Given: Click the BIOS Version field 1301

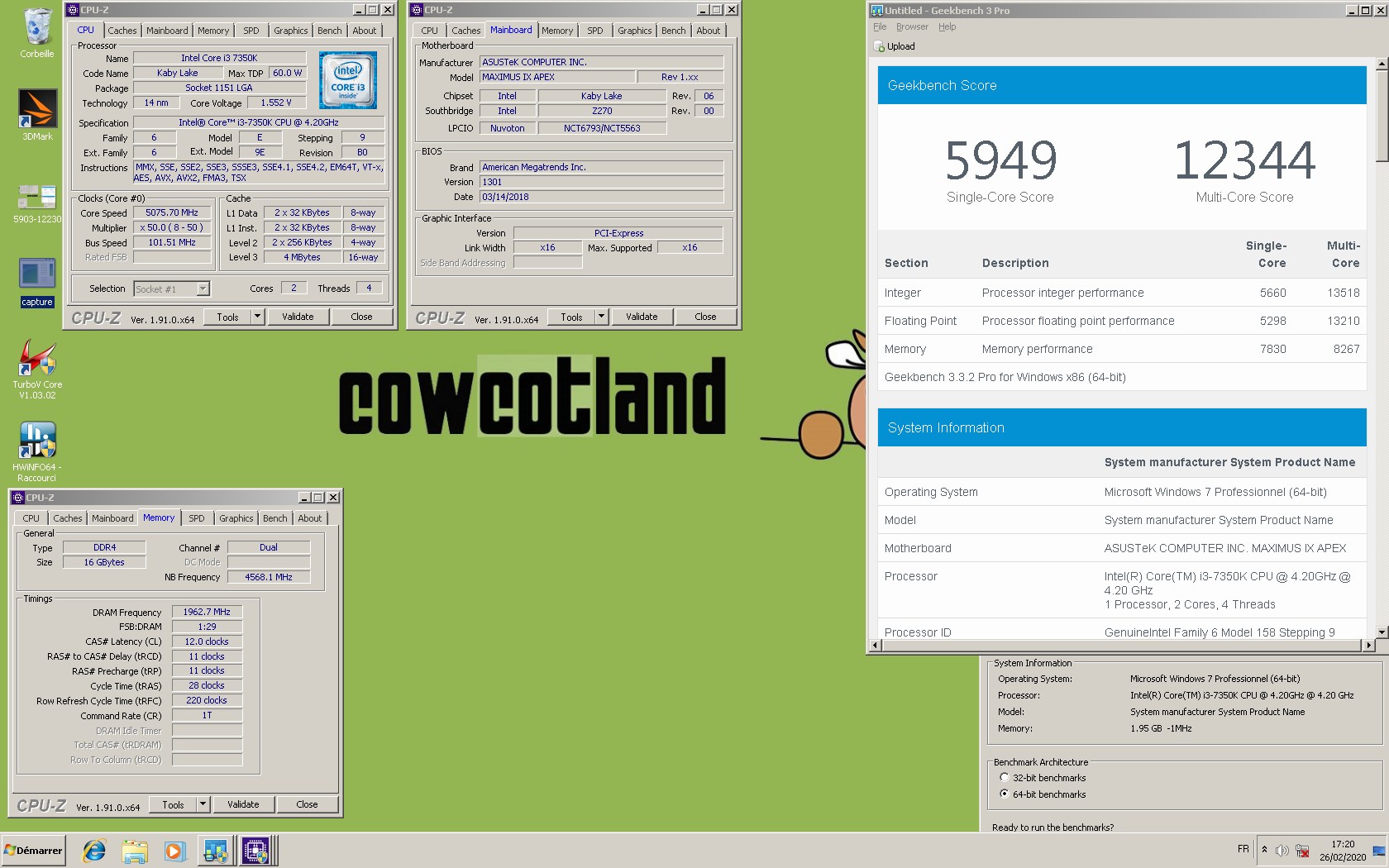Looking at the screenshot, I should [601, 182].
